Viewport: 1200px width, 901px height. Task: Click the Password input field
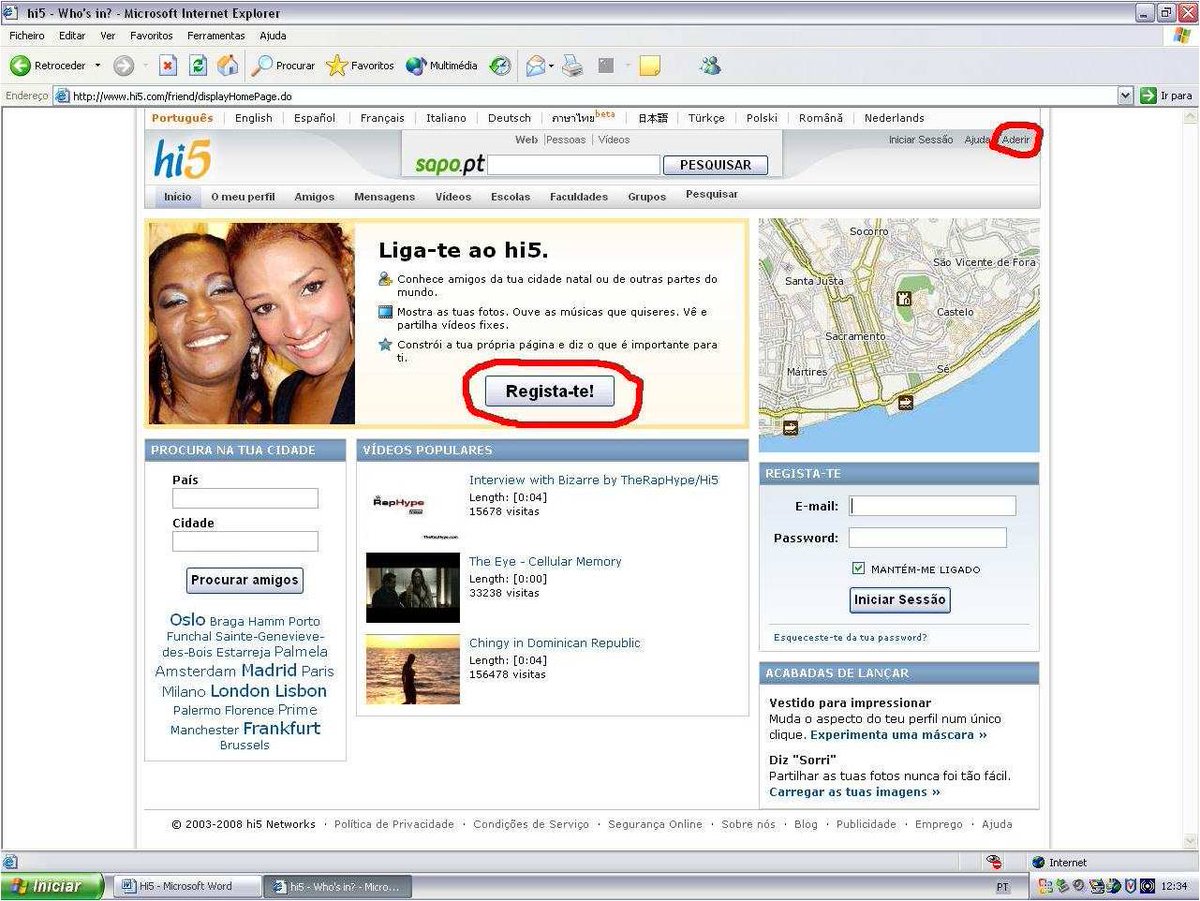pyautogui.click(x=928, y=538)
